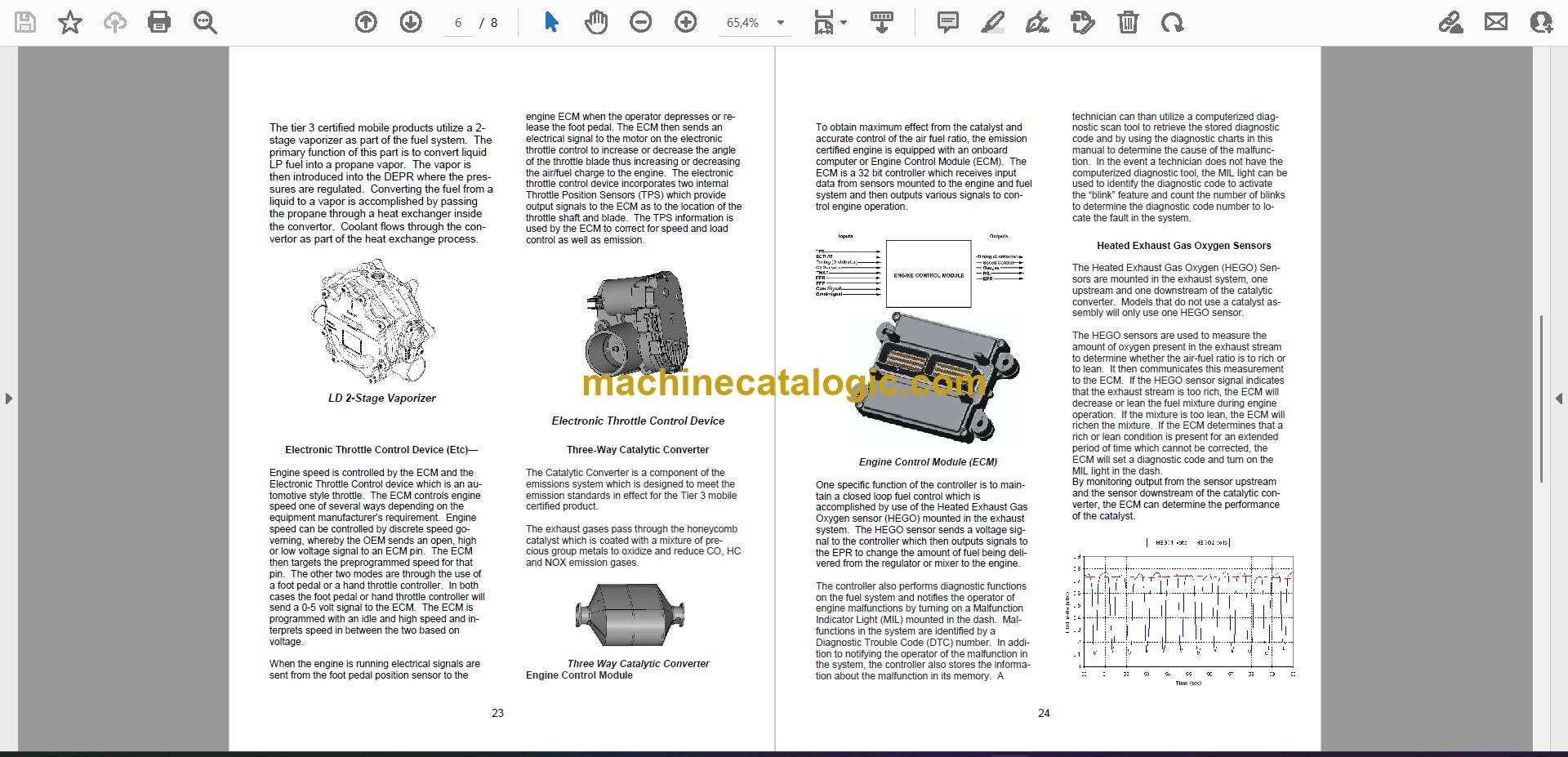The image size is (1568, 757).
Task: Open page fit options dropdown arrow
Action: click(x=844, y=23)
